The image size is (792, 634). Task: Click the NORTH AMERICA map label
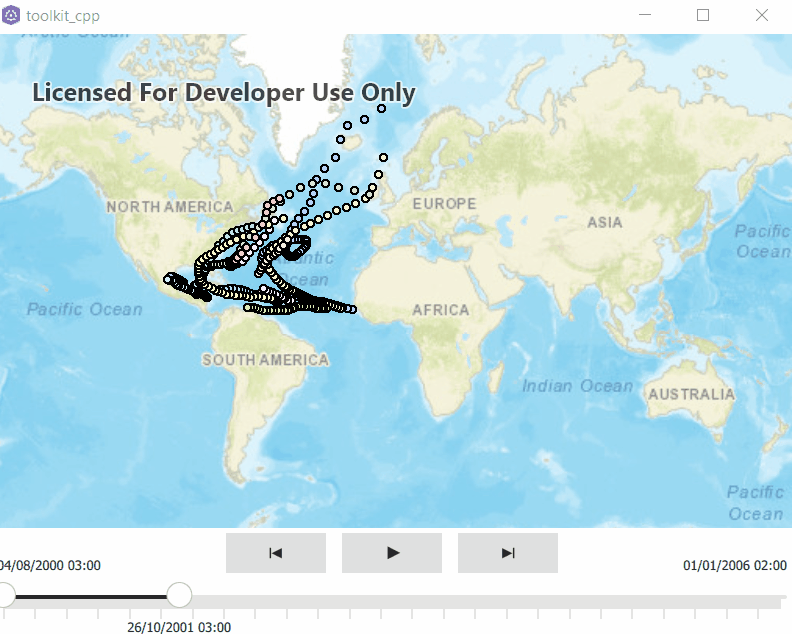click(x=170, y=207)
